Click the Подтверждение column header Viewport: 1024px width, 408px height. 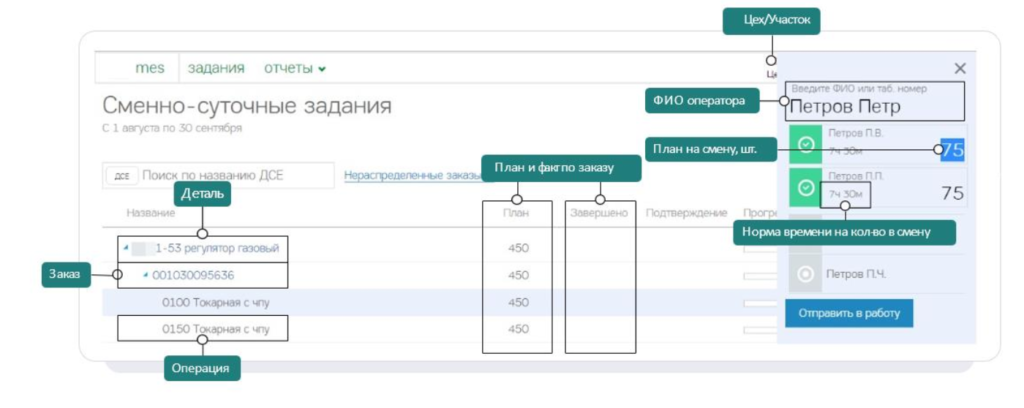coord(686,213)
